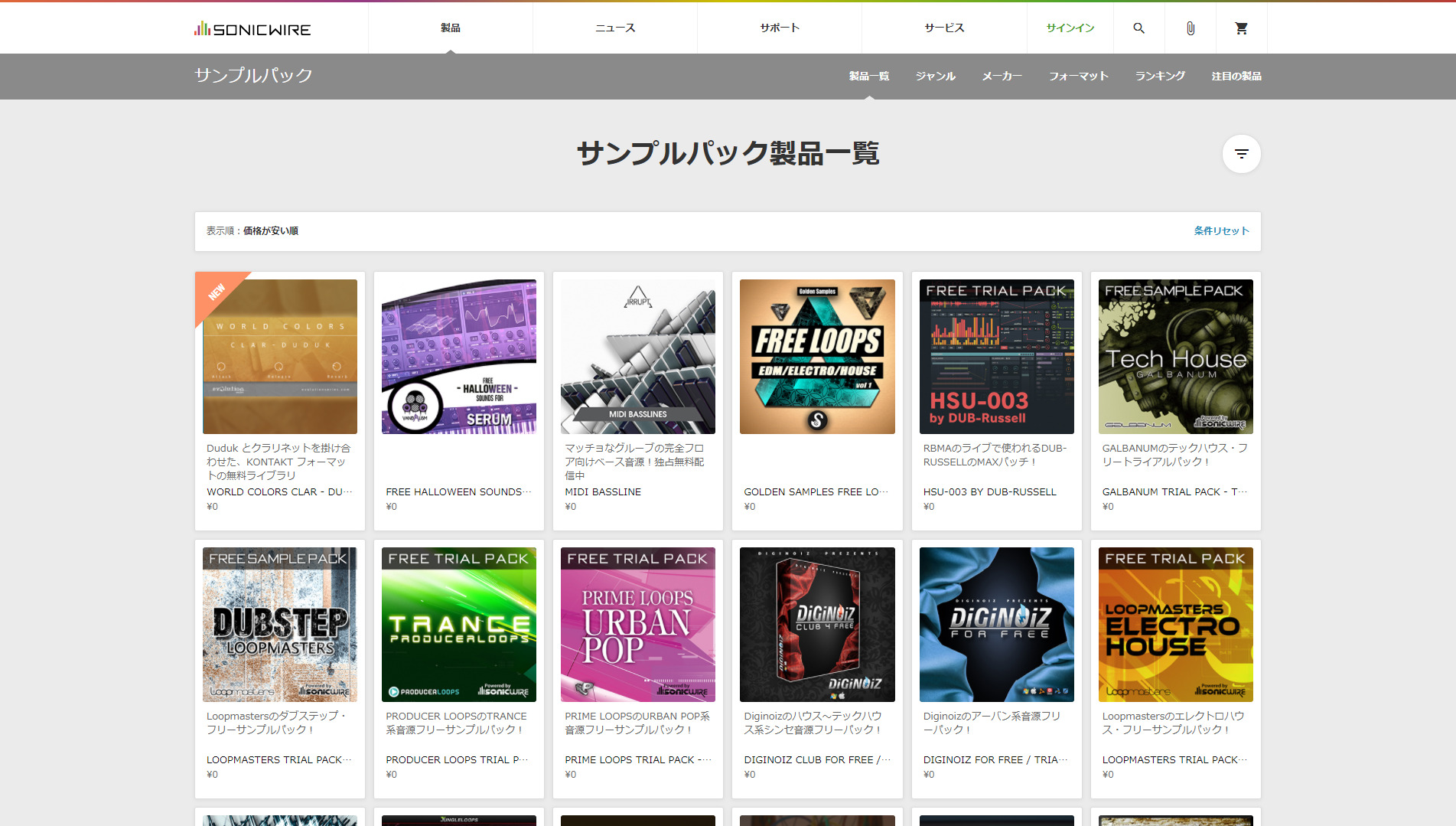Click Diginoizのアーバン系音源 description
Screen dimensions: 1456x826
point(992,723)
